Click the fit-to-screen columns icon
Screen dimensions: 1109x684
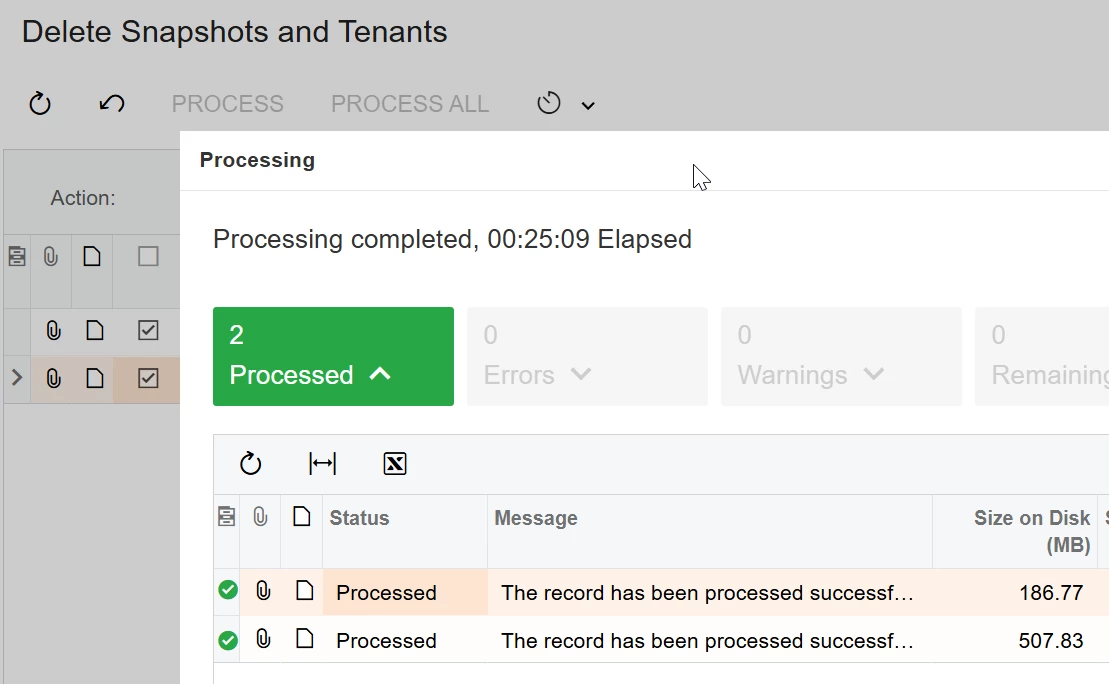[323, 464]
